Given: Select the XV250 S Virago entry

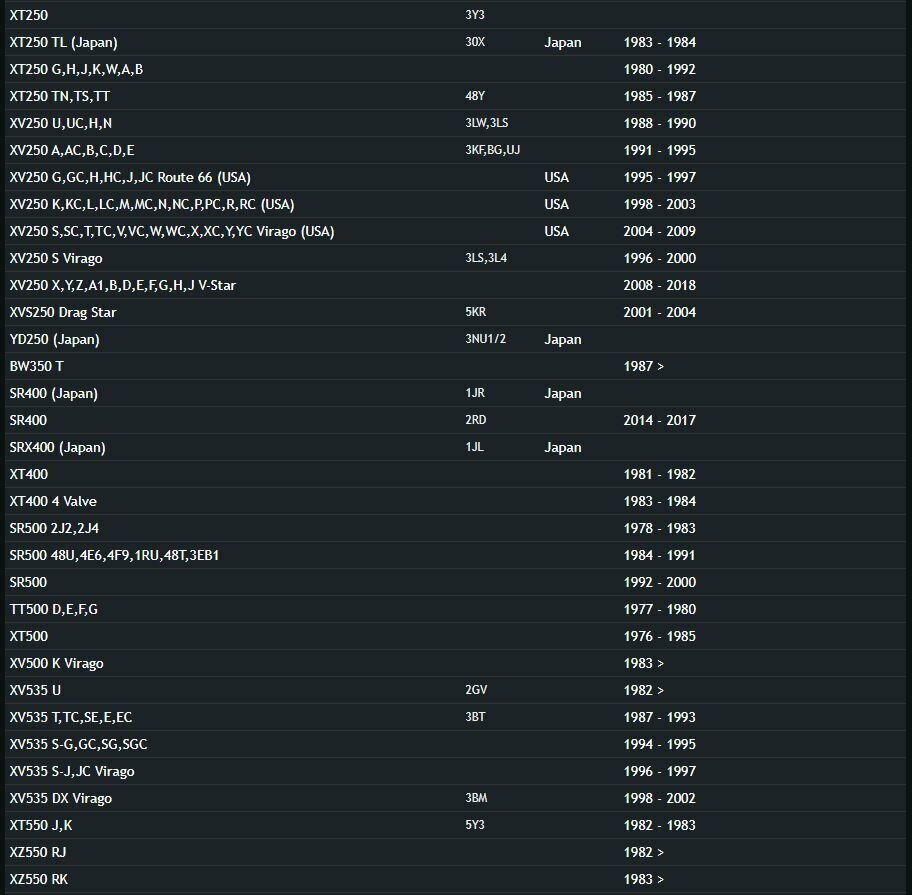Looking at the screenshot, I should coord(56,259).
